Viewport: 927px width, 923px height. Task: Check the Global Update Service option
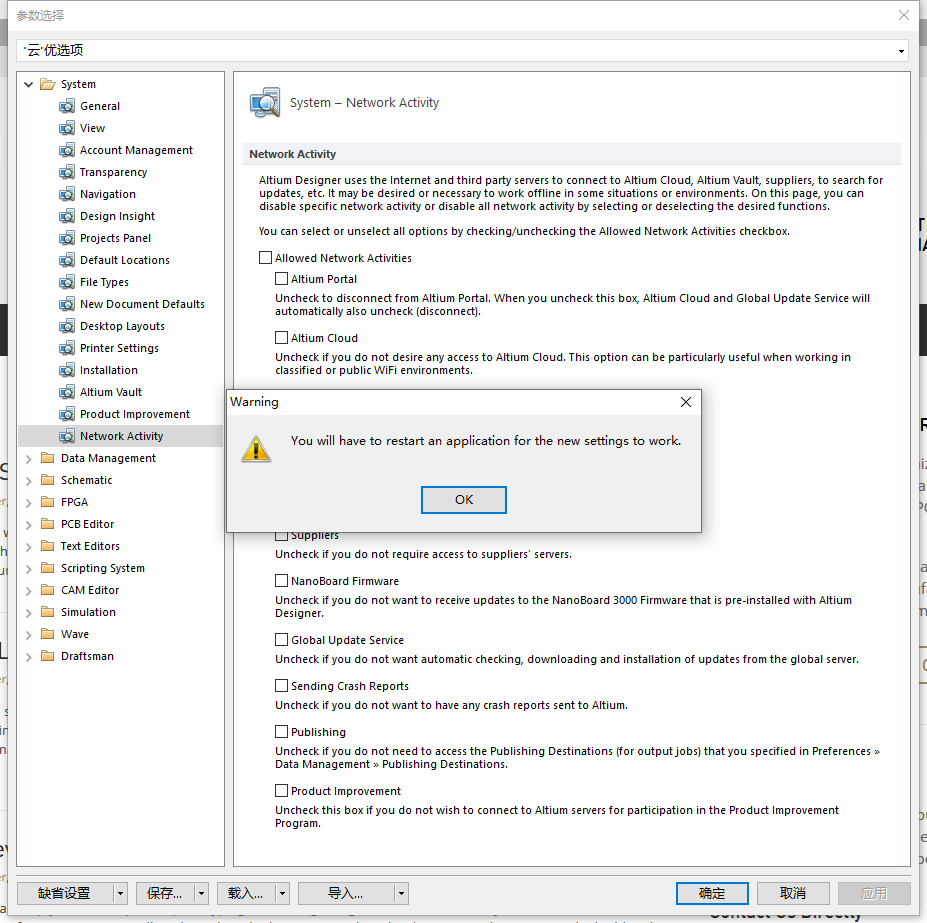(x=281, y=640)
